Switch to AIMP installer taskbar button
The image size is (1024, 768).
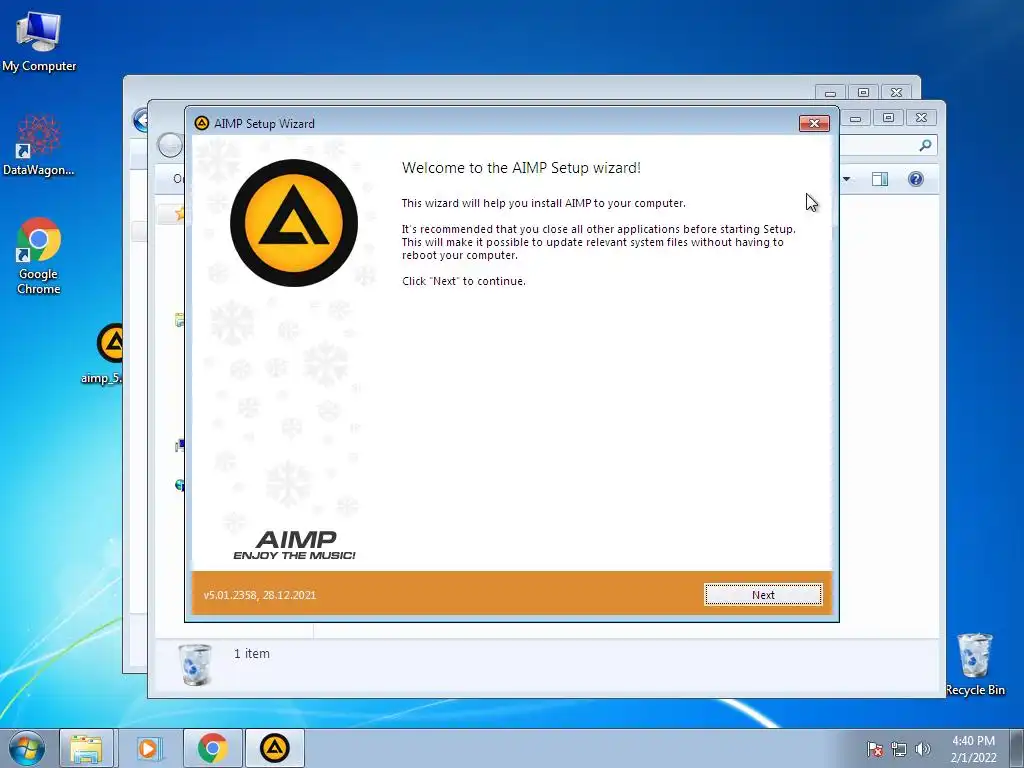click(x=275, y=748)
